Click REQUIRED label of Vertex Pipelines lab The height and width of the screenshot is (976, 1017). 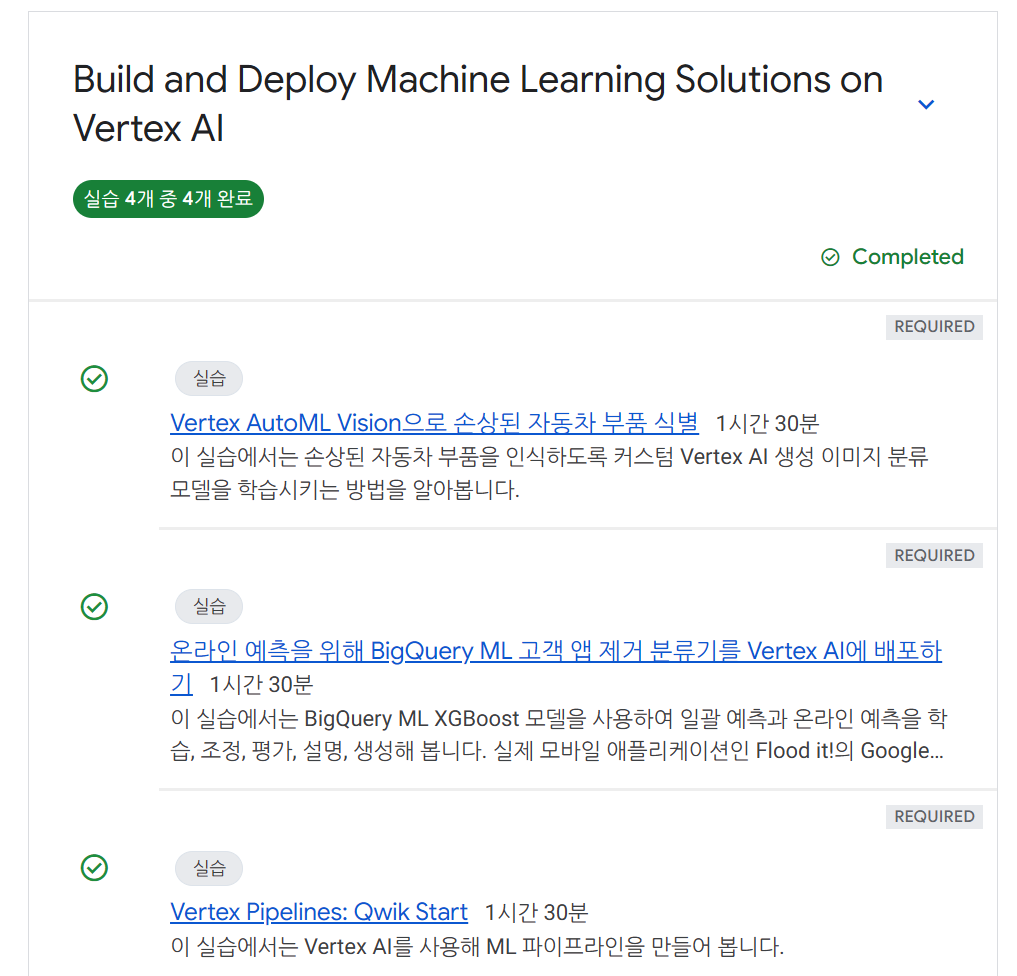pyautogui.click(x=934, y=816)
